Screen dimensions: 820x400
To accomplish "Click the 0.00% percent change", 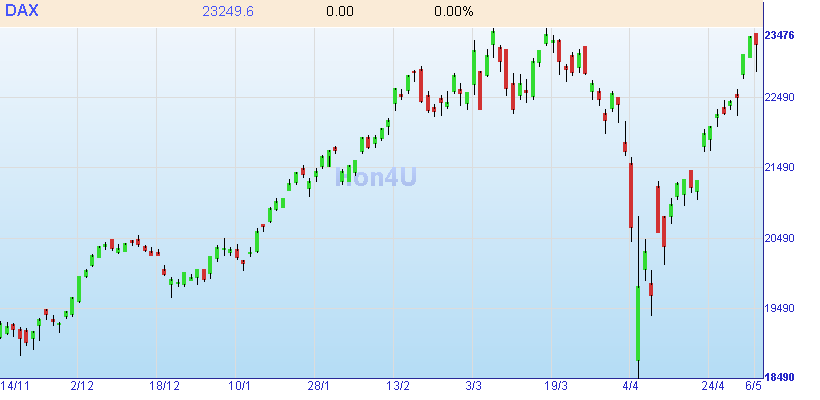I will click(454, 12).
